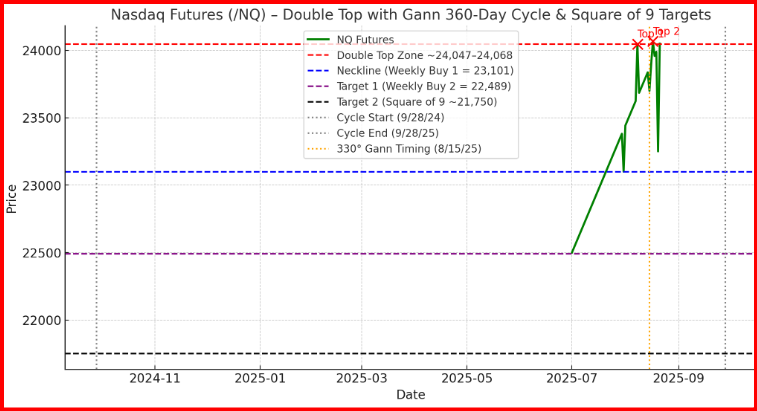Image resolution: width=757 pixels, height=411 pixels.
Task: Click the y-axis label 23000
Action: [41, 185]
